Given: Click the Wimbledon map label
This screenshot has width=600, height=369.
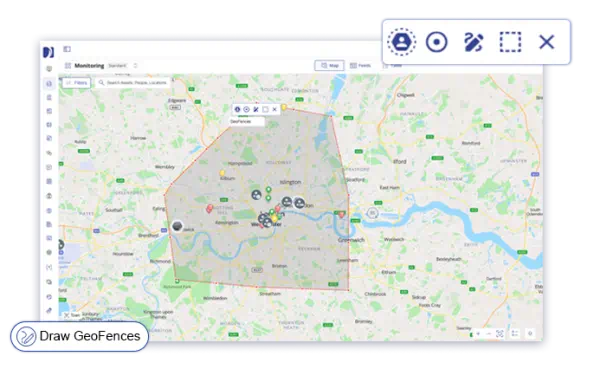Looking at the screenshot, I should pyautogui.click(x=215, y=298).
